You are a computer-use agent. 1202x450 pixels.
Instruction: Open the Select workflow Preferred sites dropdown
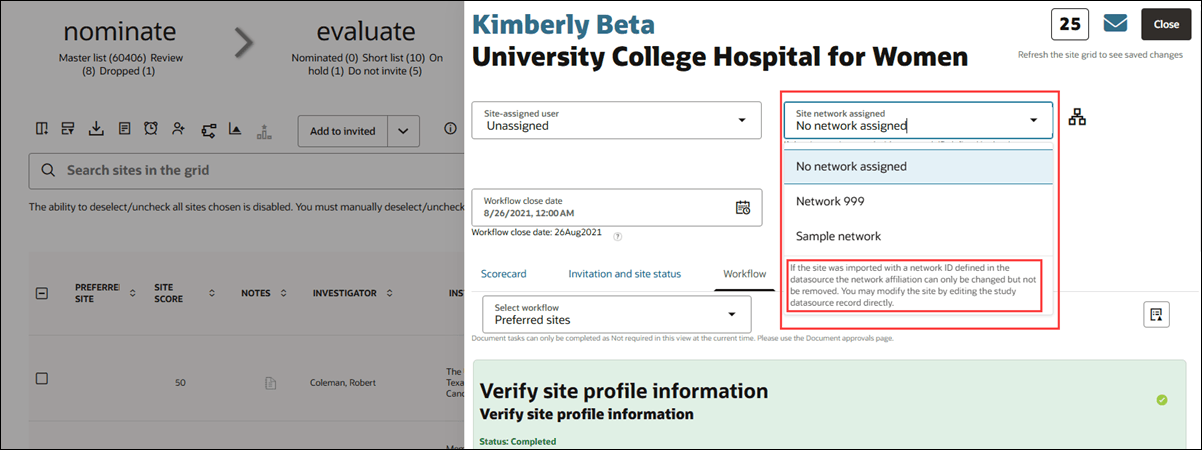coord(616,314)
